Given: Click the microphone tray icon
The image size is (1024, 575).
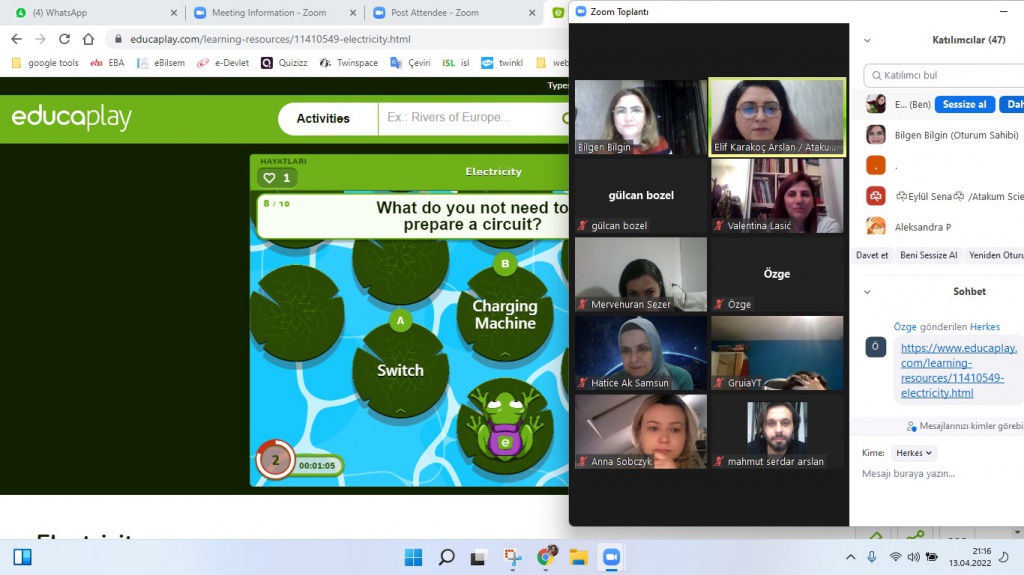Looking at the screenshot, I should 872,557.
